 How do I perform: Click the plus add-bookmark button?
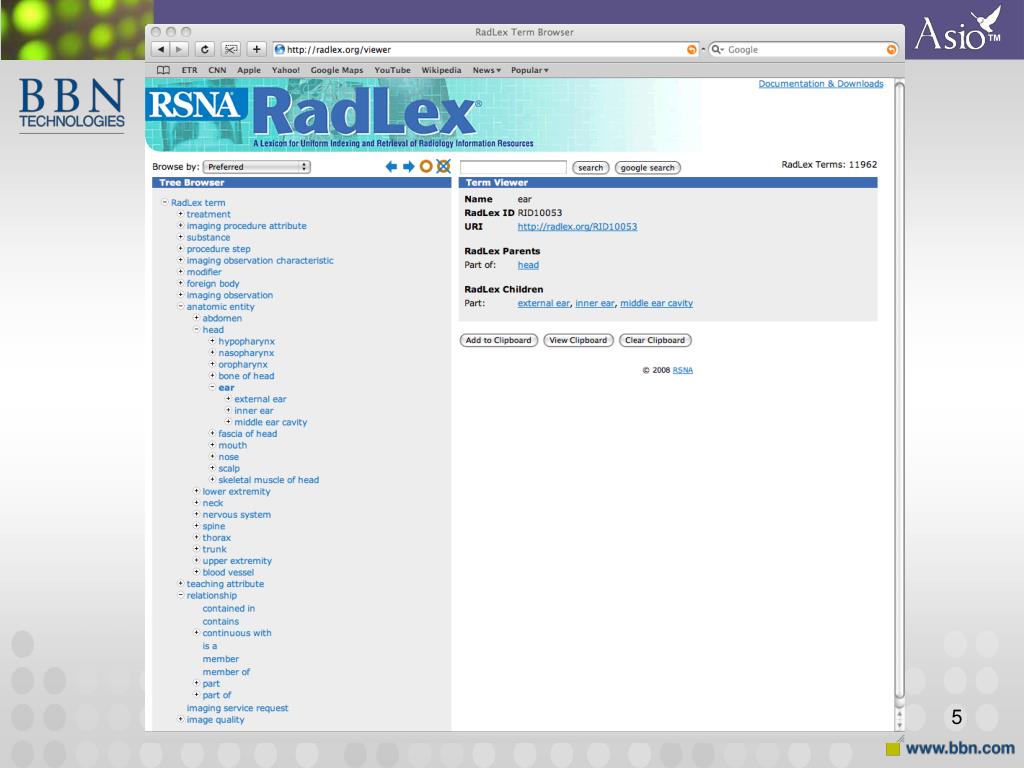pos(257,50)
